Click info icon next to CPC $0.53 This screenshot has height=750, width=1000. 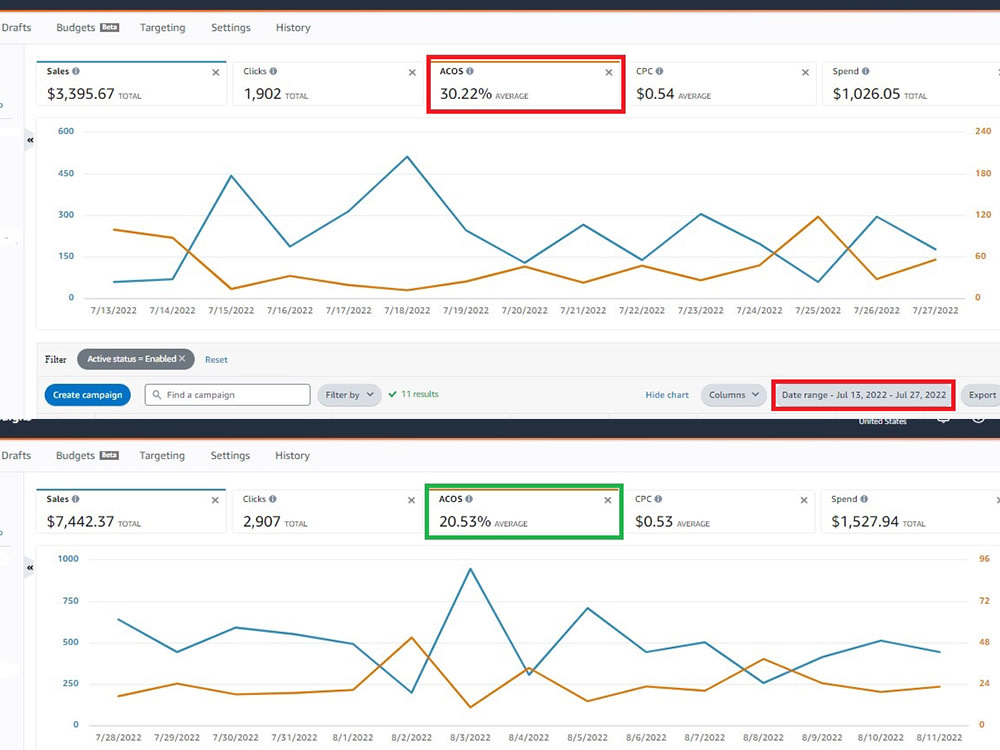pos(658,499)
